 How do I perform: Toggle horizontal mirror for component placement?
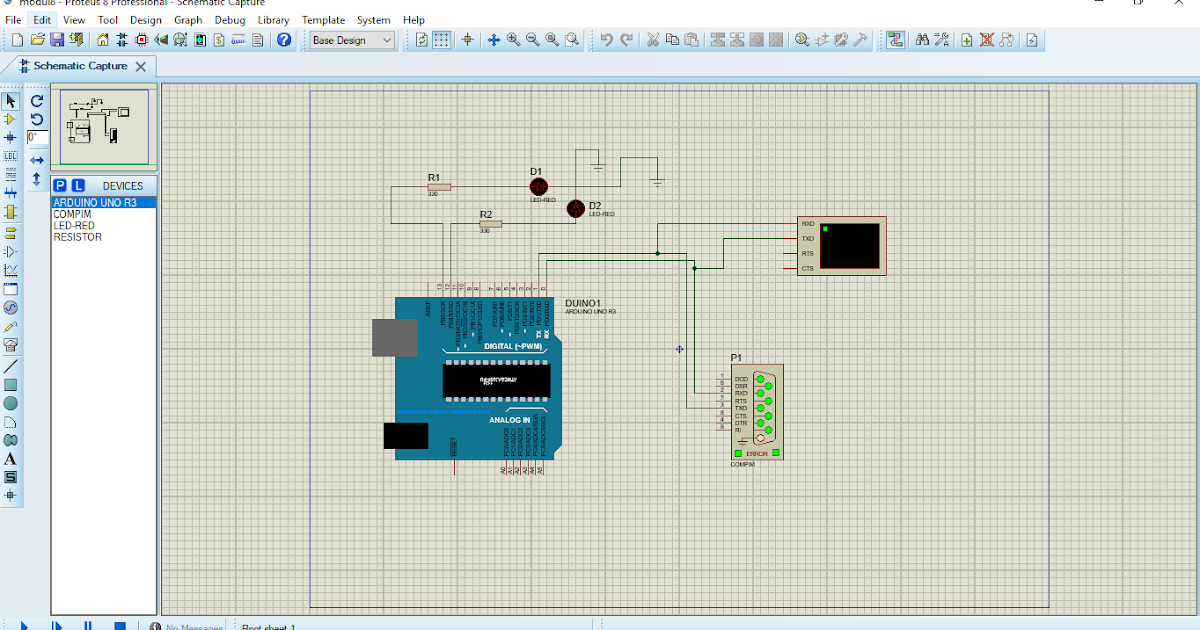pos(36,160)
